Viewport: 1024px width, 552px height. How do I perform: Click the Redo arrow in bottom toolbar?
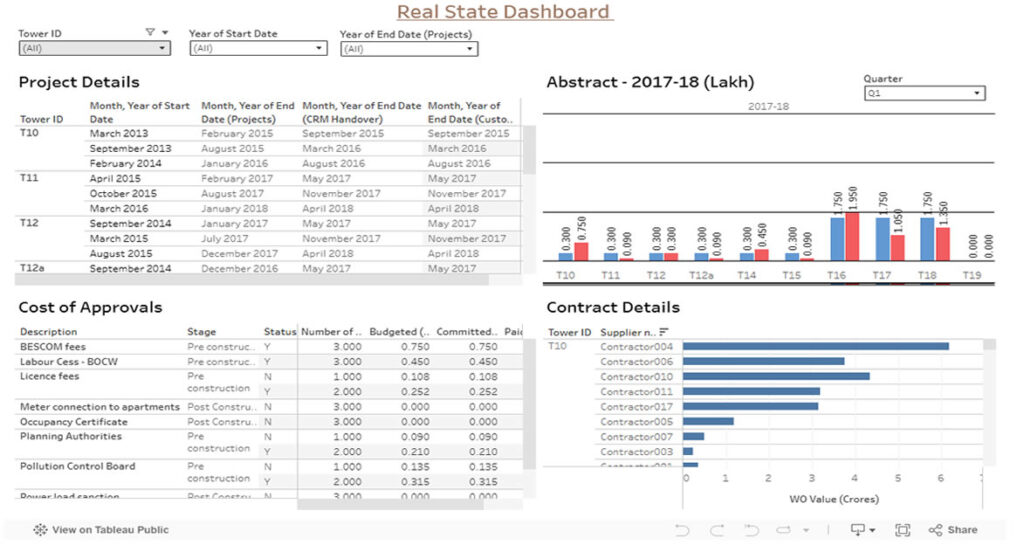pyautogui.click(x=717, y=530)
